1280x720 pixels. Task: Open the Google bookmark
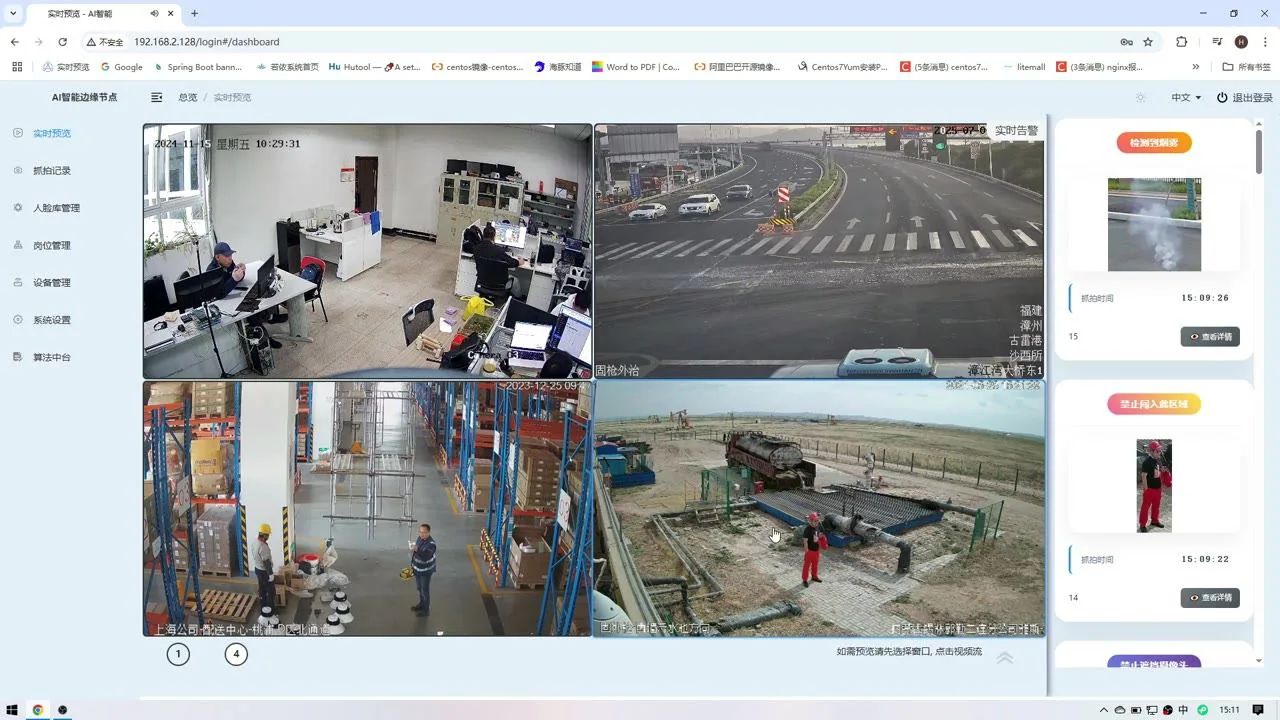122,67
